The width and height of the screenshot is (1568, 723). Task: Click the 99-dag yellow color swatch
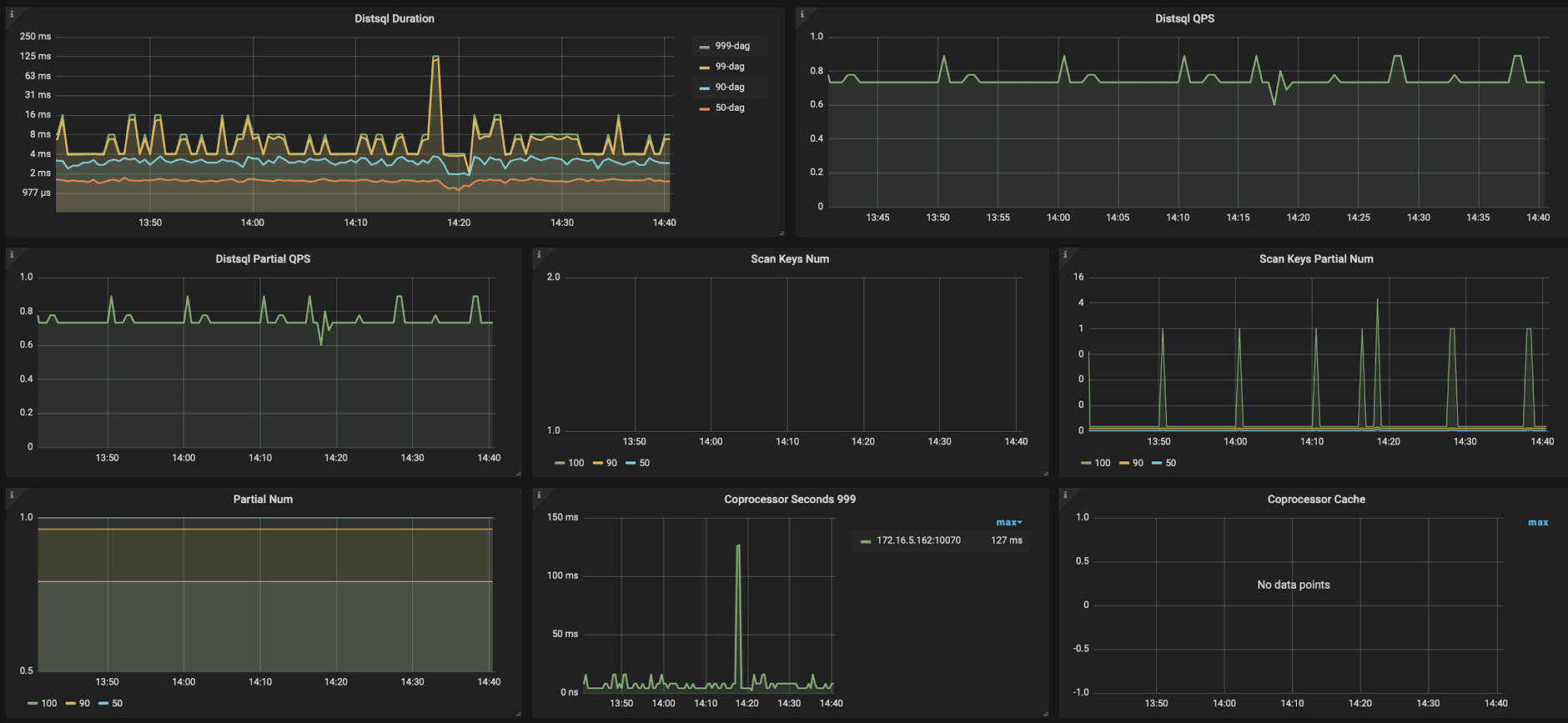pos(705,67)
